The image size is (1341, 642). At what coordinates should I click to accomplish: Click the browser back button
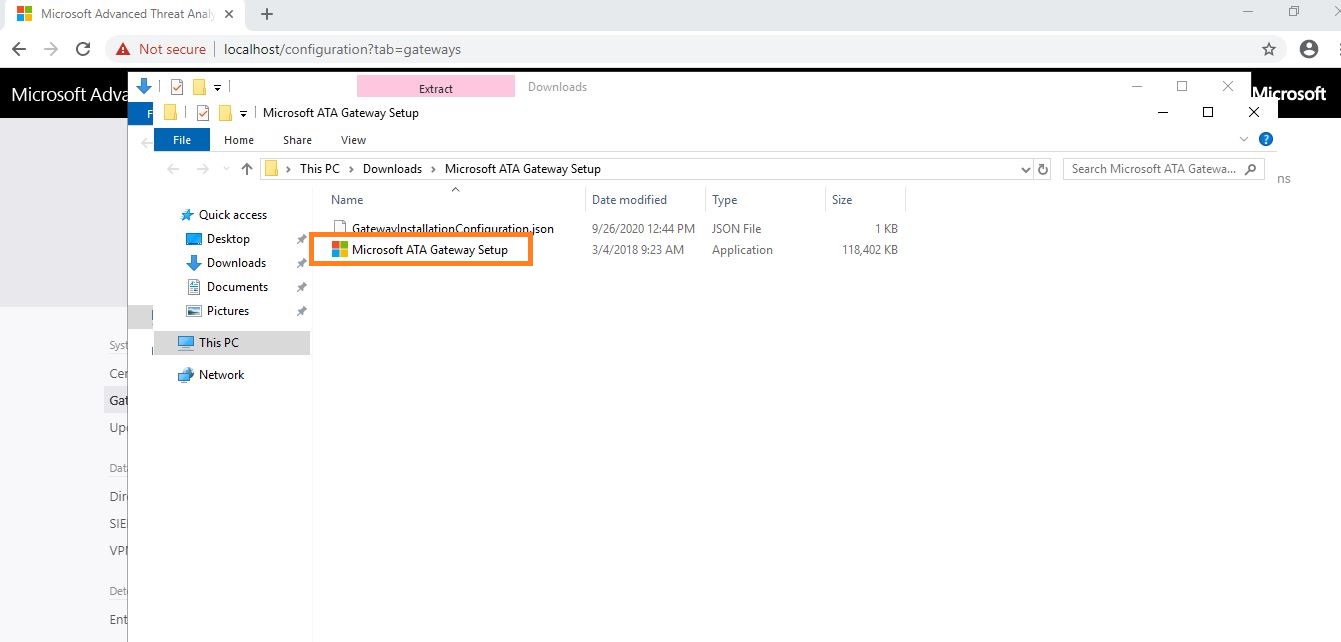(19, 49)
